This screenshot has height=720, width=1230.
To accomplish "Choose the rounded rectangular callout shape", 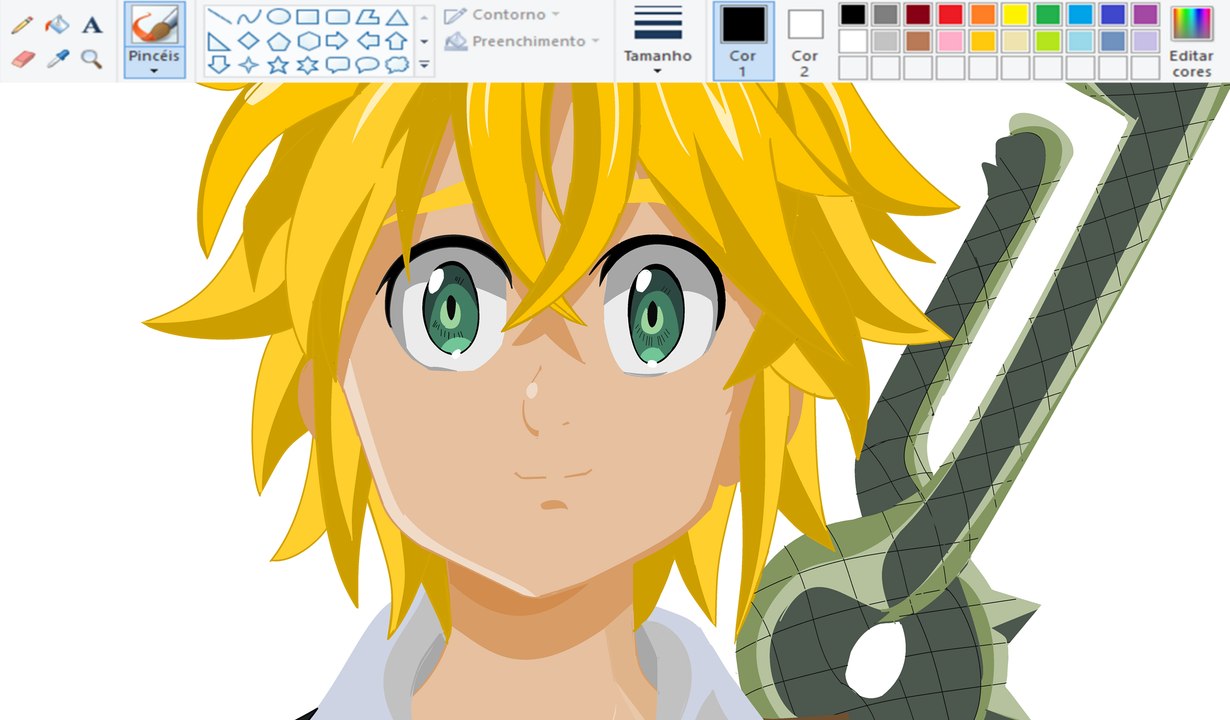I will point(338,65).
